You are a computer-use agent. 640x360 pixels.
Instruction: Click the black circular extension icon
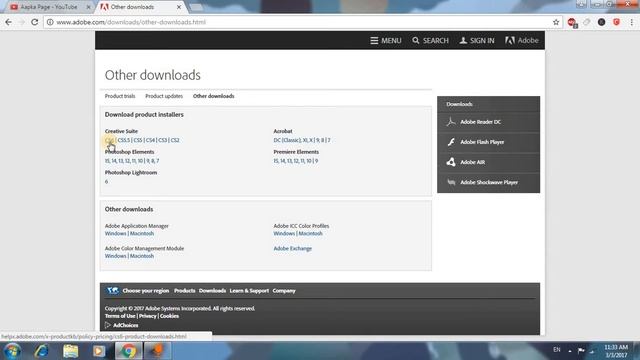(602, 22)
